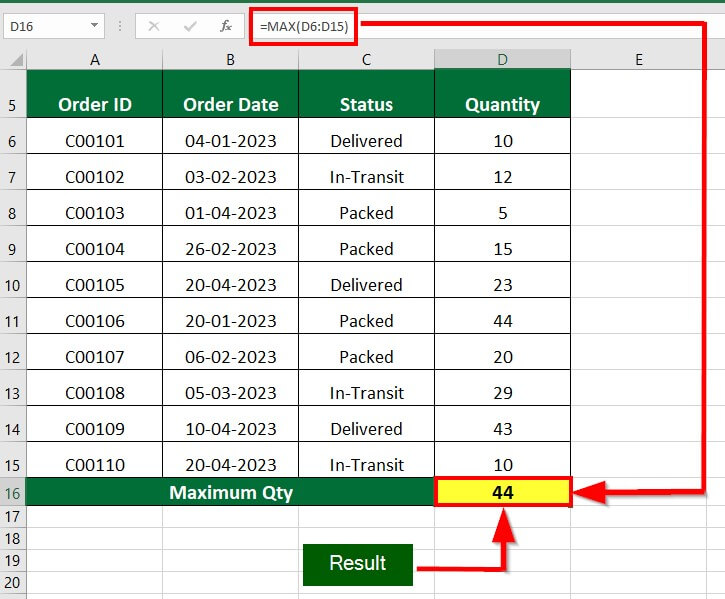Select row 16 header

(x=12, y=492)
